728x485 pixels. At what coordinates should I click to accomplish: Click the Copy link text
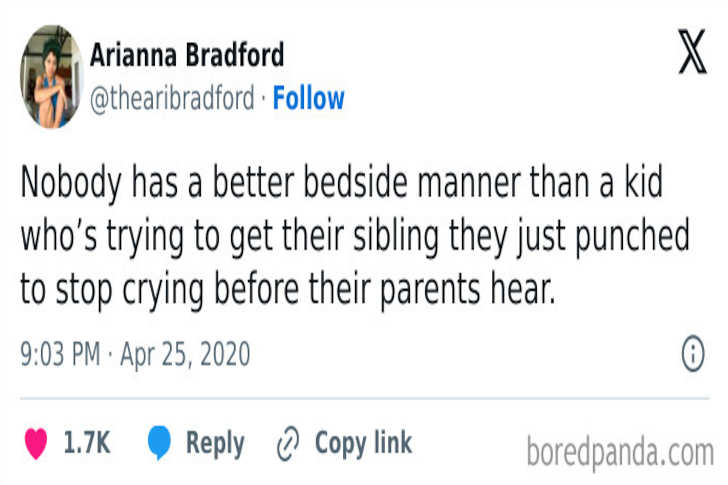[x=363, y=443]
